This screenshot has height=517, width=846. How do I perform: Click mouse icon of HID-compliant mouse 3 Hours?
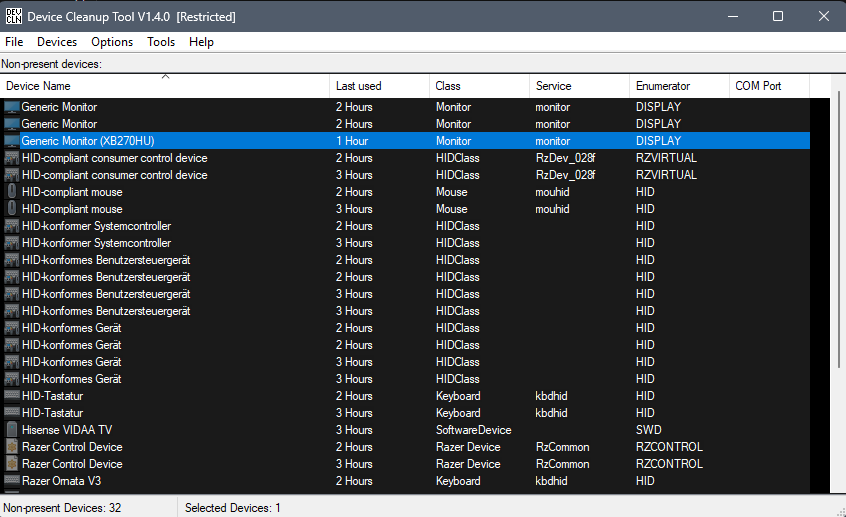[11, 209]
